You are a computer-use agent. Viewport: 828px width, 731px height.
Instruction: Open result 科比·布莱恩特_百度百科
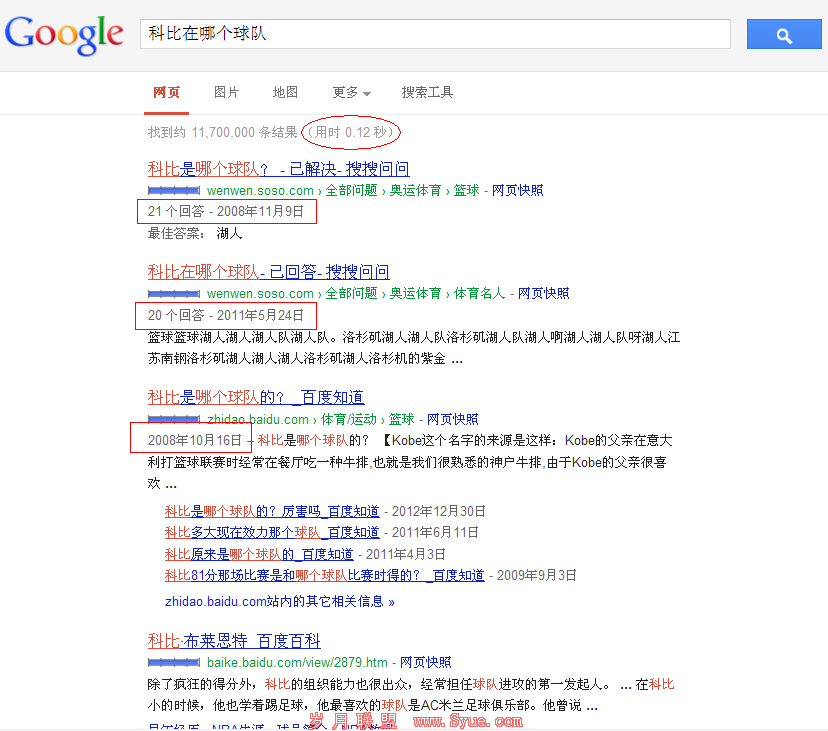[234, 641]
